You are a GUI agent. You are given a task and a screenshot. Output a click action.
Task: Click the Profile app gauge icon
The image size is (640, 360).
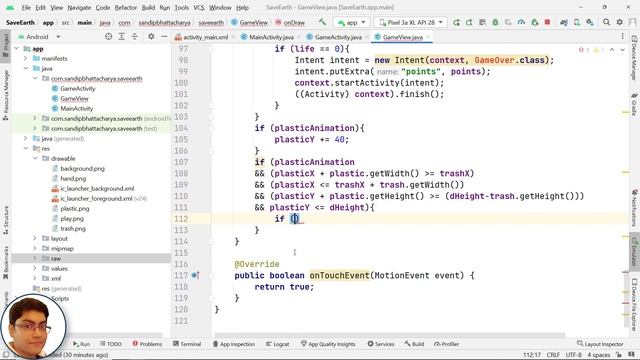tap(521, 22)
